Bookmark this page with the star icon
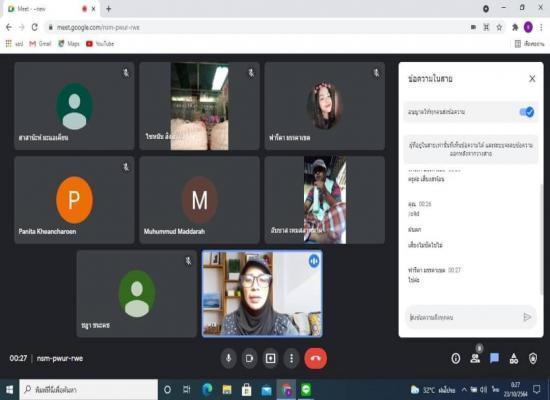 tap(499, 27)
